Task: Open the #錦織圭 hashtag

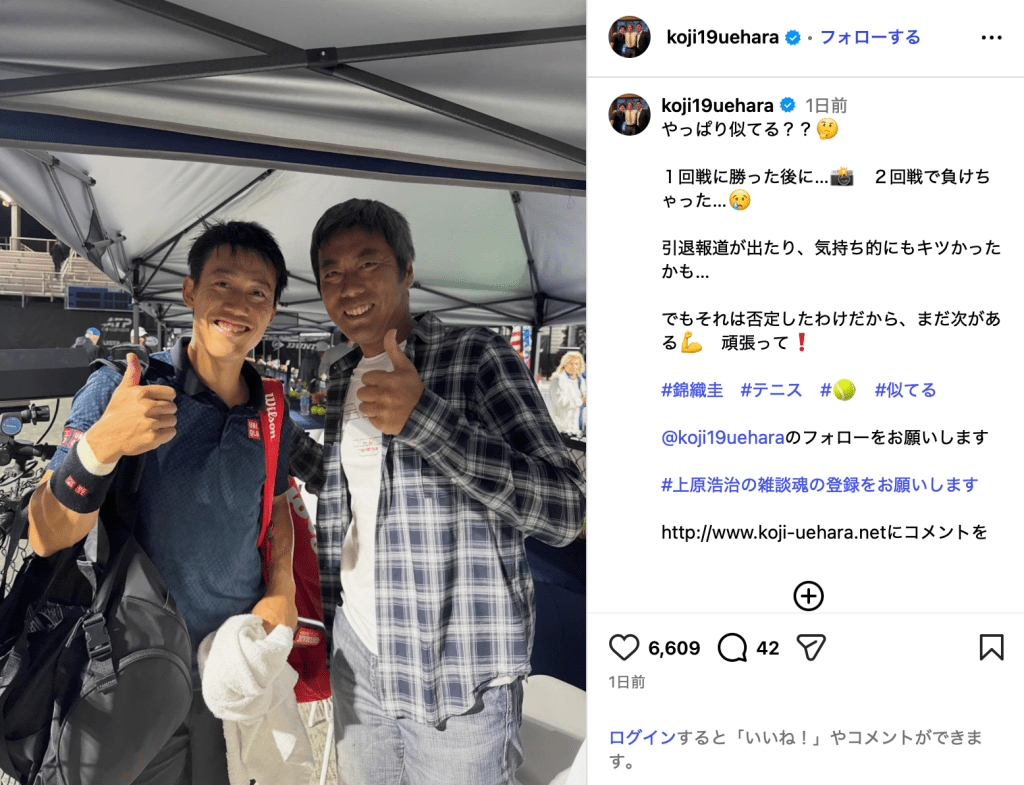Action: (x=692, y=390)
